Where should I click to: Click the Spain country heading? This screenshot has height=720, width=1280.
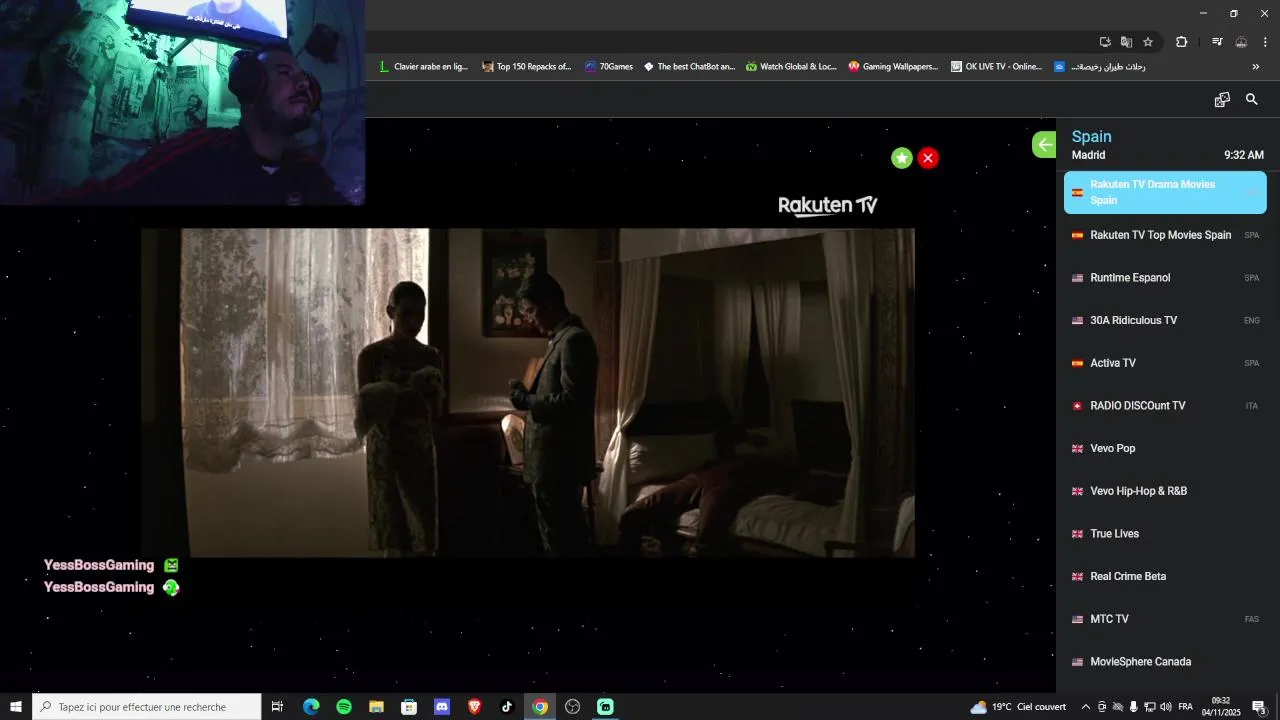(1091, 137)
